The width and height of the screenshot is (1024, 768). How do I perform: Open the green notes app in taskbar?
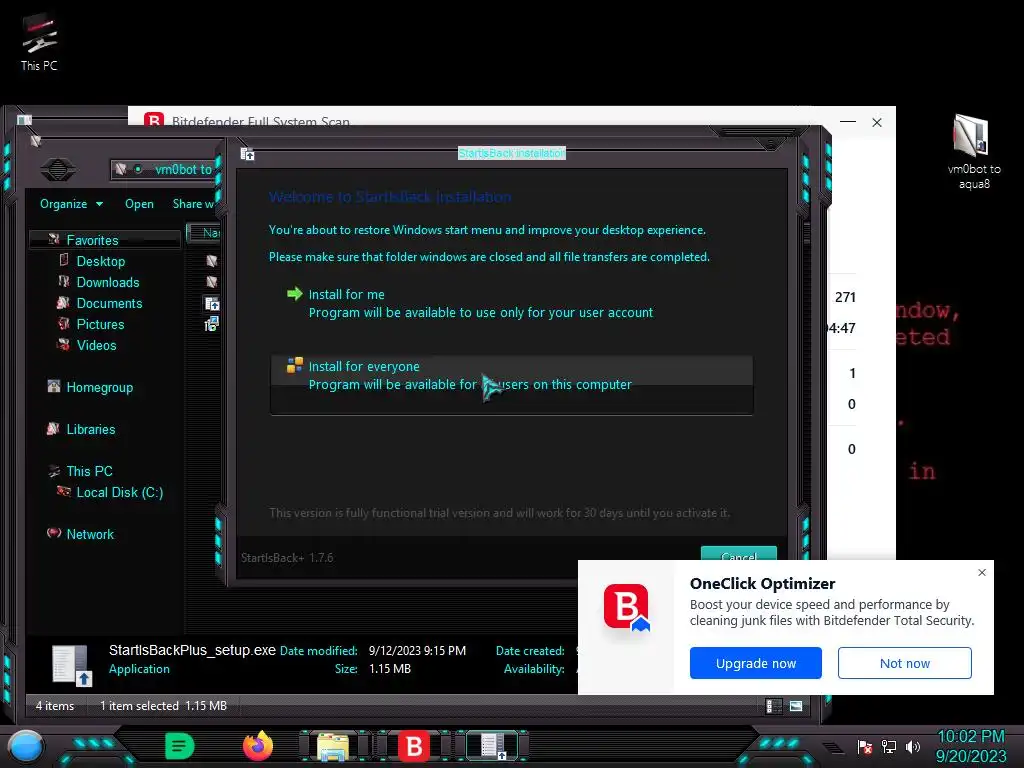[180, 746]
